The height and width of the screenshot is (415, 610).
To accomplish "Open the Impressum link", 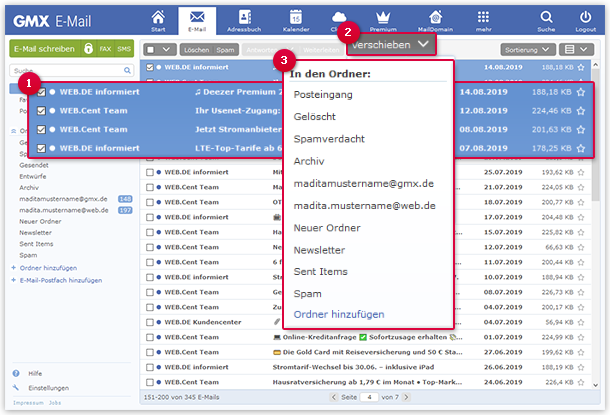I will pos(28,403).
